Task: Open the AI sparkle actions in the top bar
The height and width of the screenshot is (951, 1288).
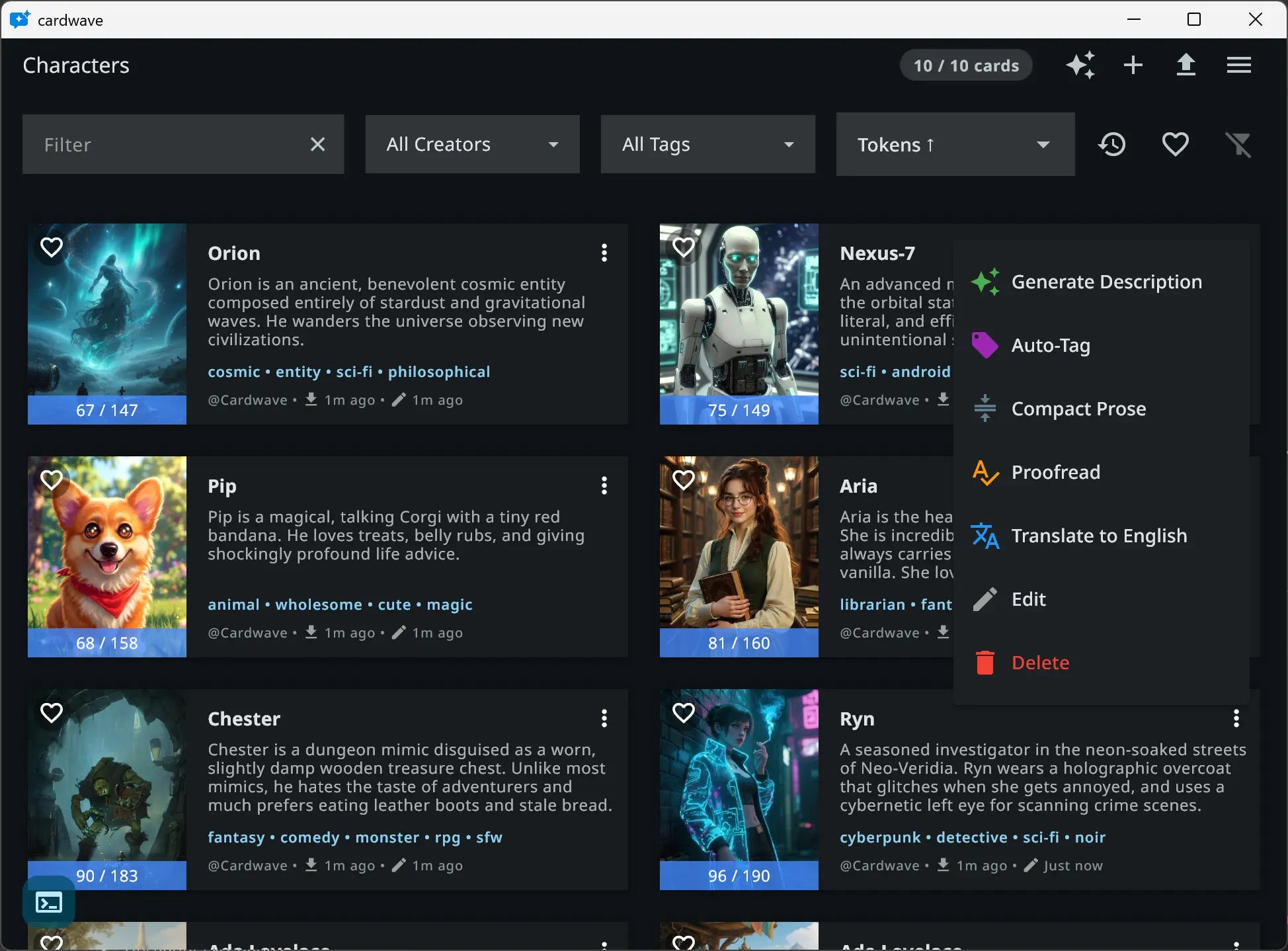Action: click(x=1080, y=65)
